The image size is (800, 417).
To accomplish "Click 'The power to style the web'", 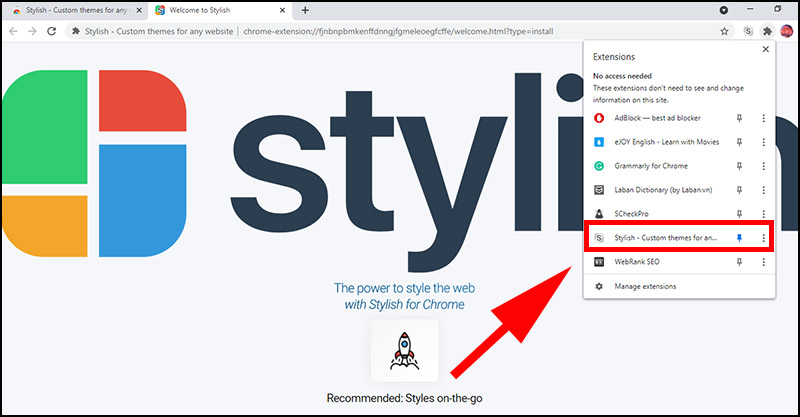I will (405, 288).
